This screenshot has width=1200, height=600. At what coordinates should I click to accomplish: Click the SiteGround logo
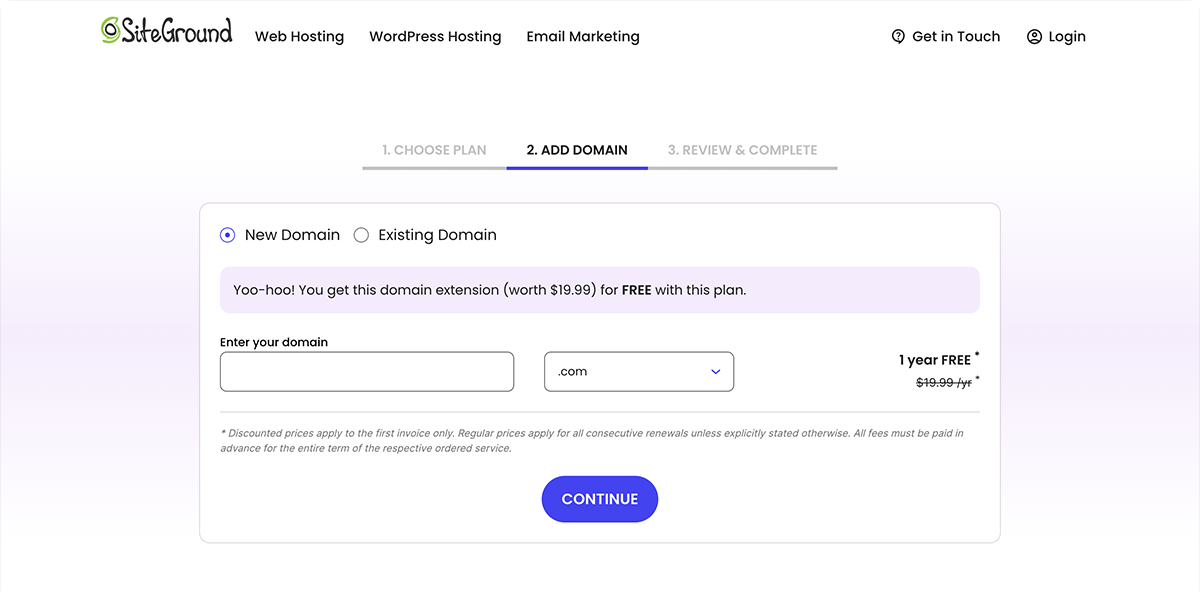166,31
